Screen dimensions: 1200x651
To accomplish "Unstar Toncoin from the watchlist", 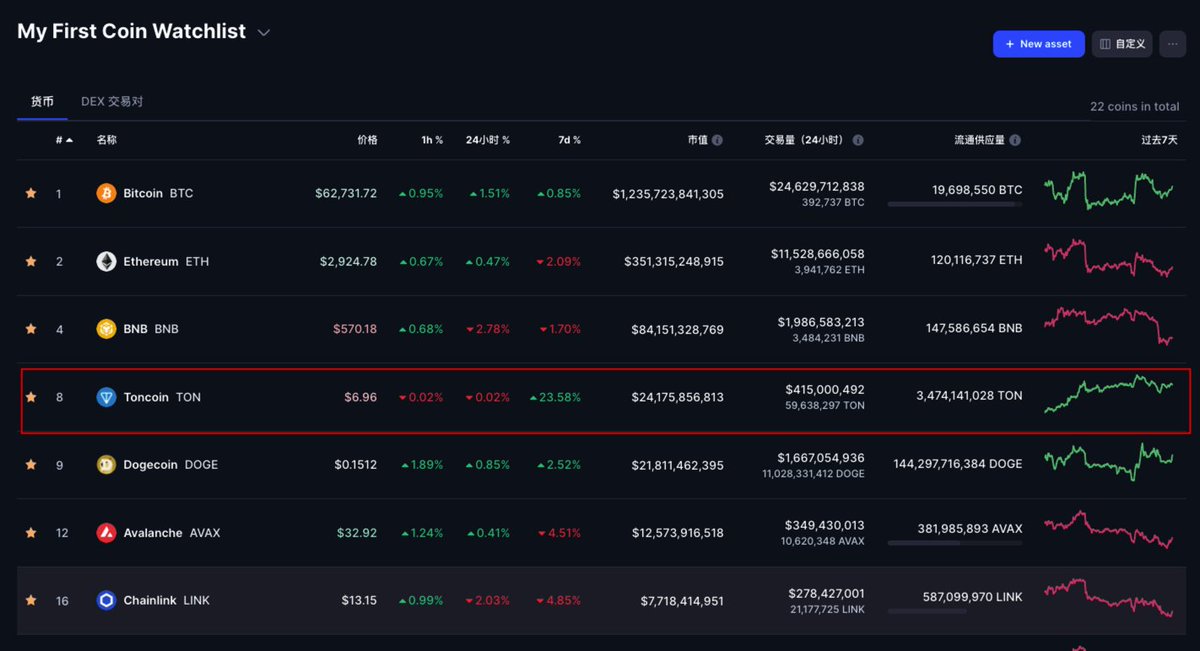I will [x=31, y=397].
